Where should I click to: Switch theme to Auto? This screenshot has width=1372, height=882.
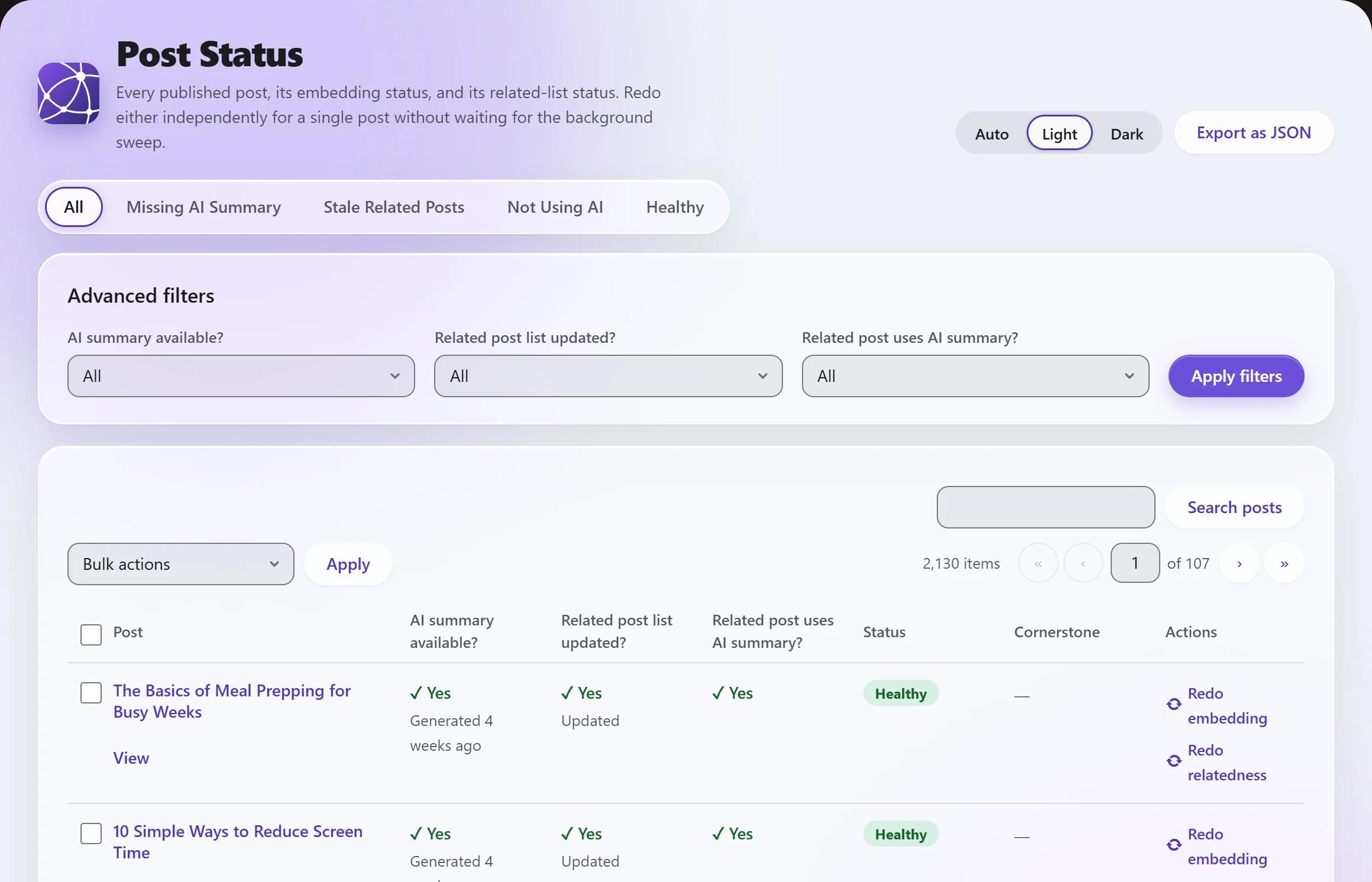[x=992, y=134]
